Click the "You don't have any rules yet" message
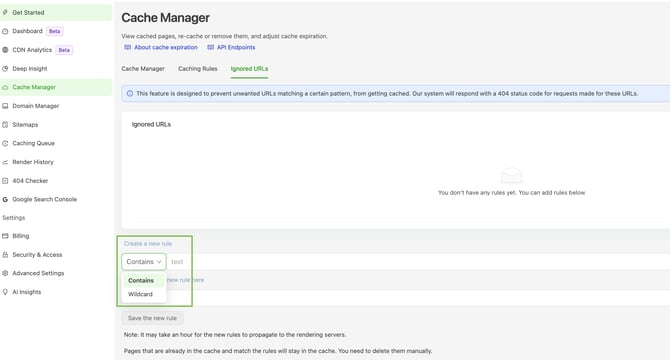The image size is (670, 360). click(511, 193)
